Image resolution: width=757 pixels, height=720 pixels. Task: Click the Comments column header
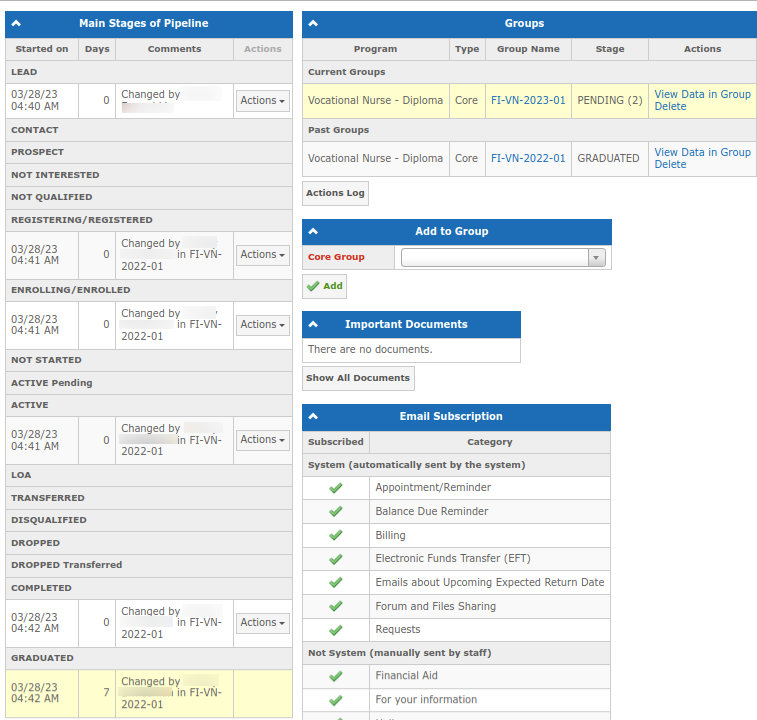point(174,49)
